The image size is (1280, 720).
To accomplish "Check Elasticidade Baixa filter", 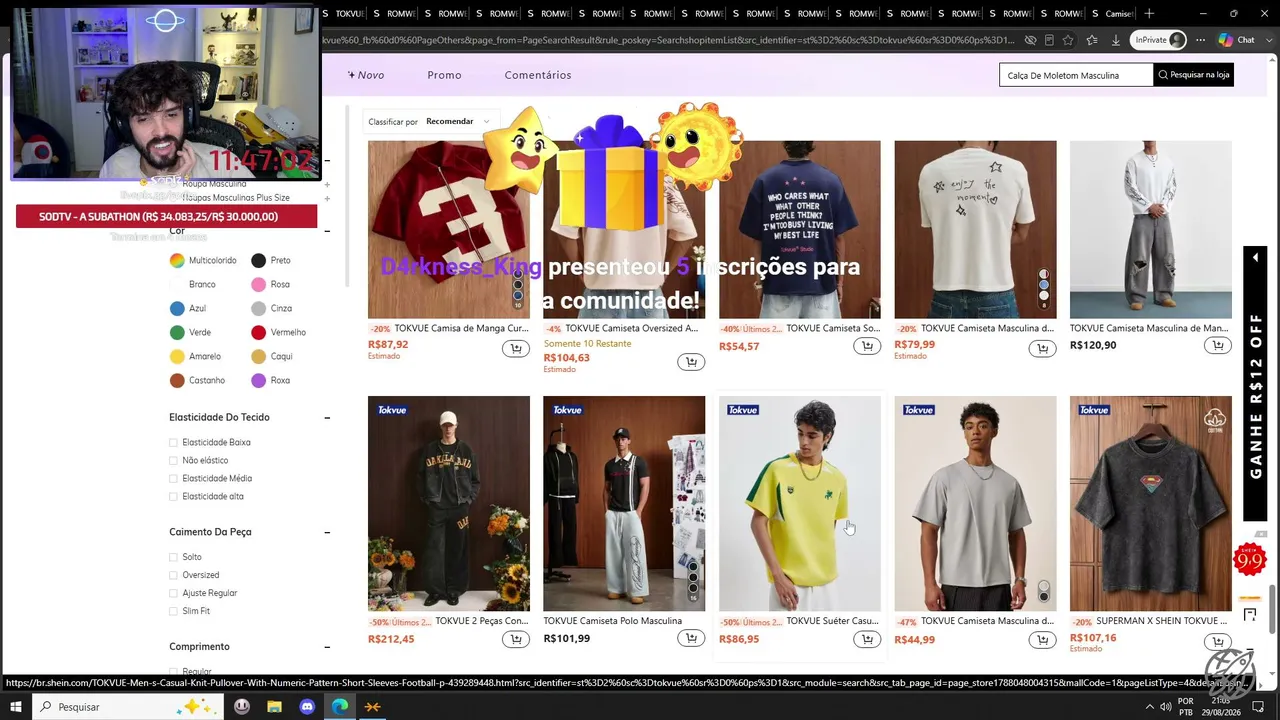I will [173, 442].
